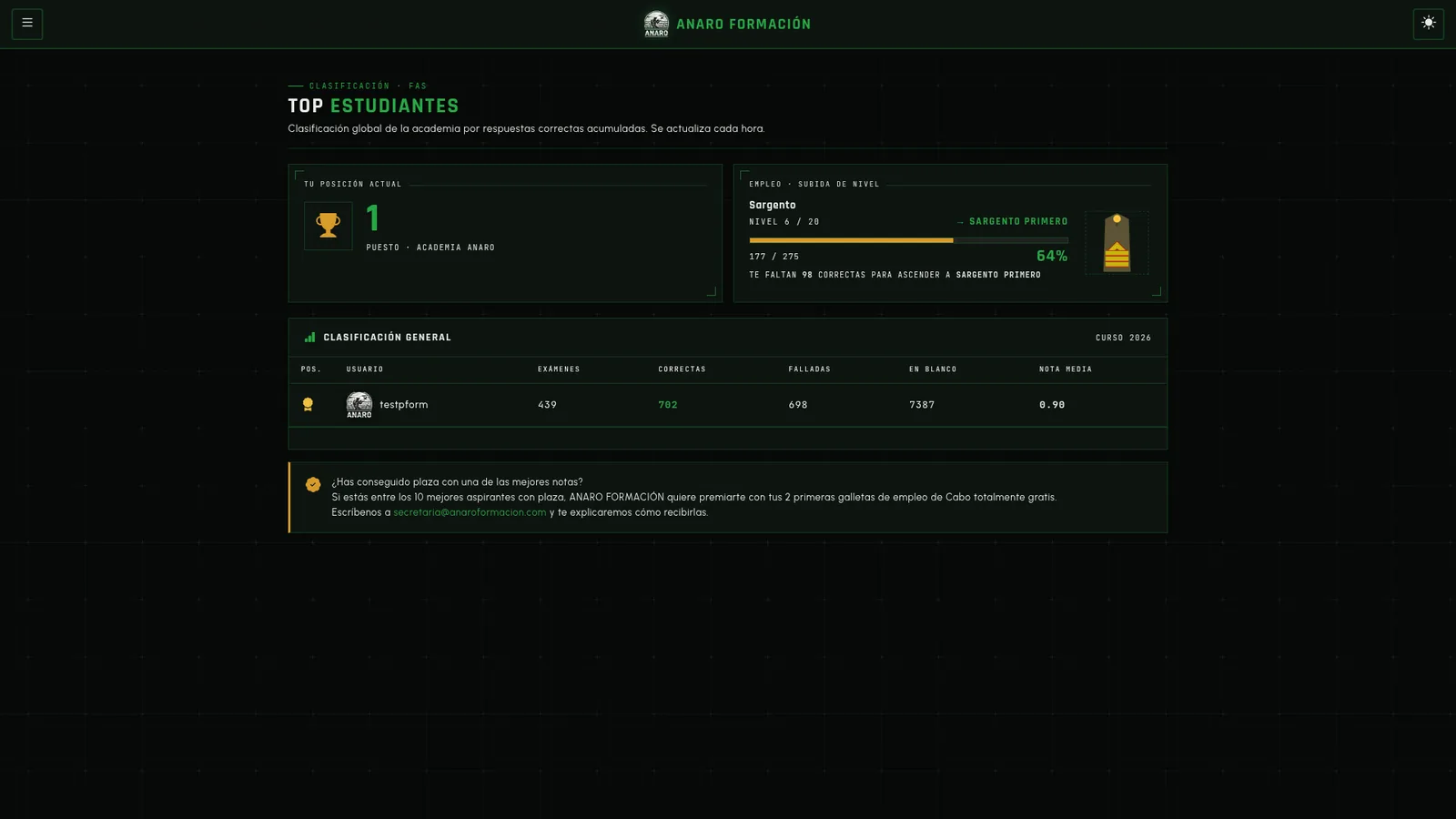
Task: Click the CLASIFICACIÓN GENERAL heading
Action: click(x=388, y=338)
